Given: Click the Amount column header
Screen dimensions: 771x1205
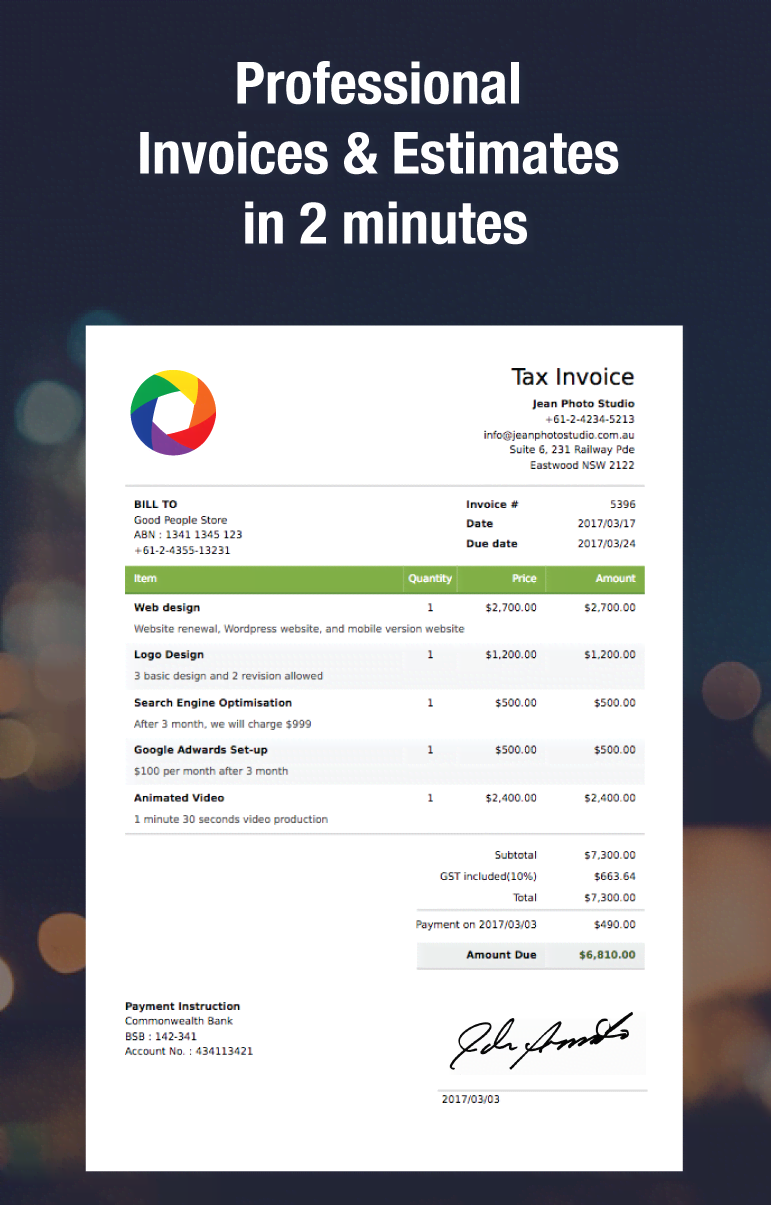Looking at the screenshot, I should 616,579.
